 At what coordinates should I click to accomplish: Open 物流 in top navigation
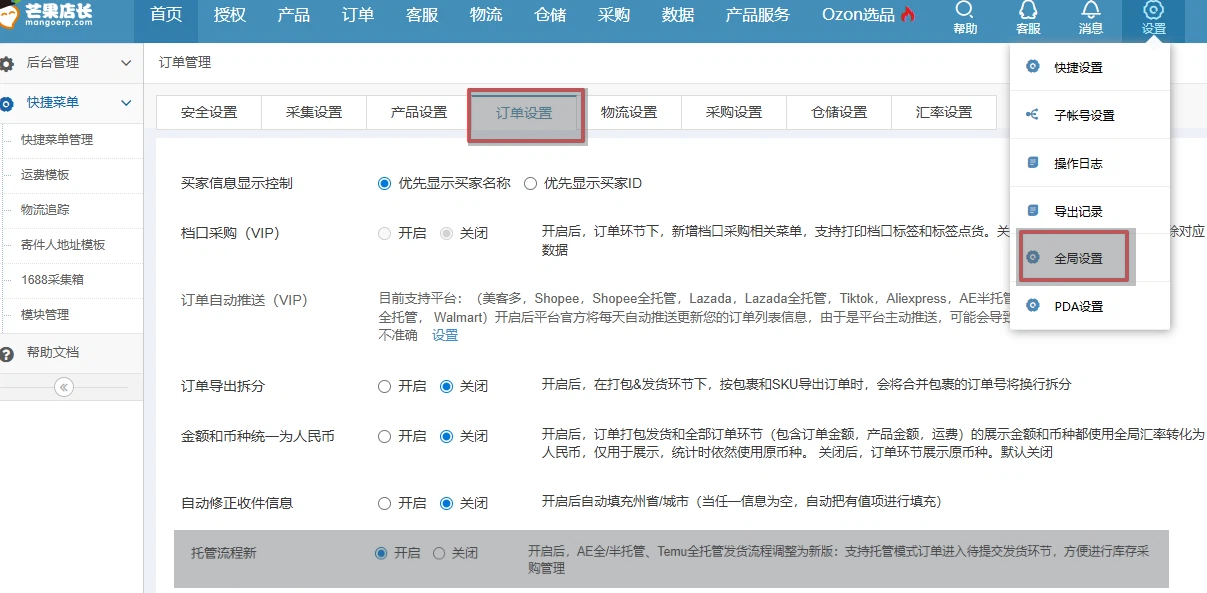coord(486,15)
